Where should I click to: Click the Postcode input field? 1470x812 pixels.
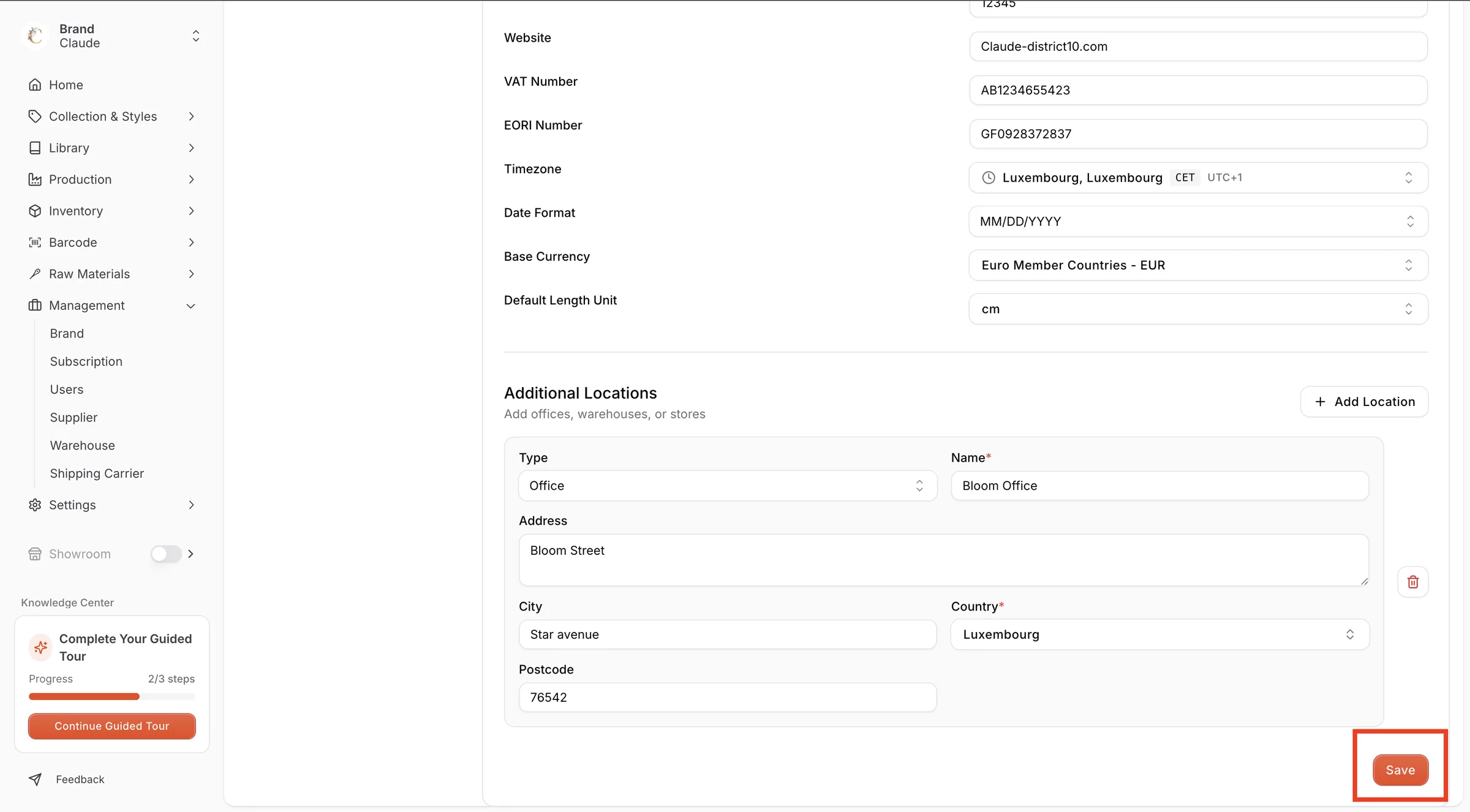(728, 697)
